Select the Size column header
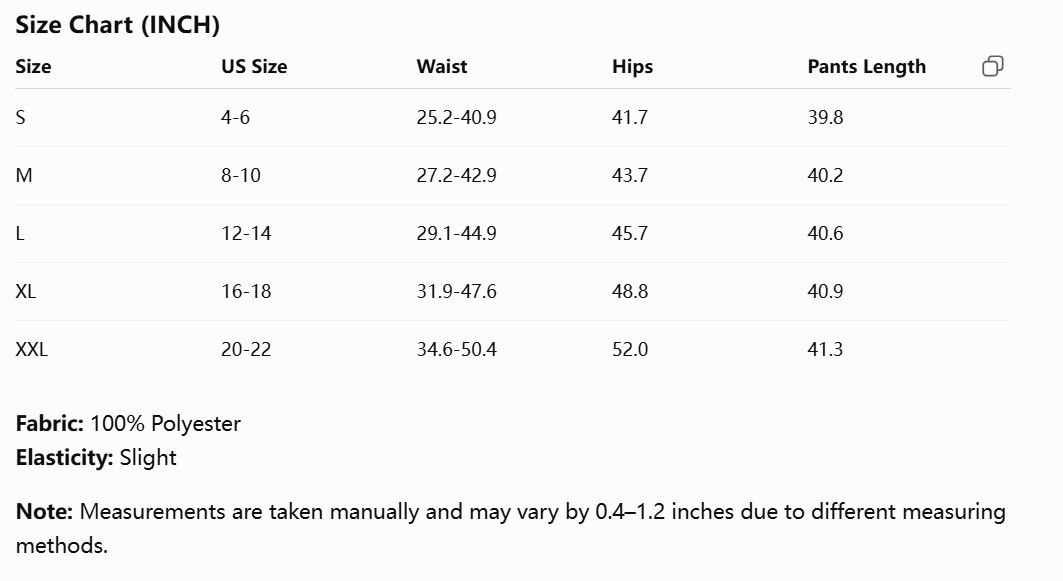This screenshot has width=1063, height=581. (33, 66)
